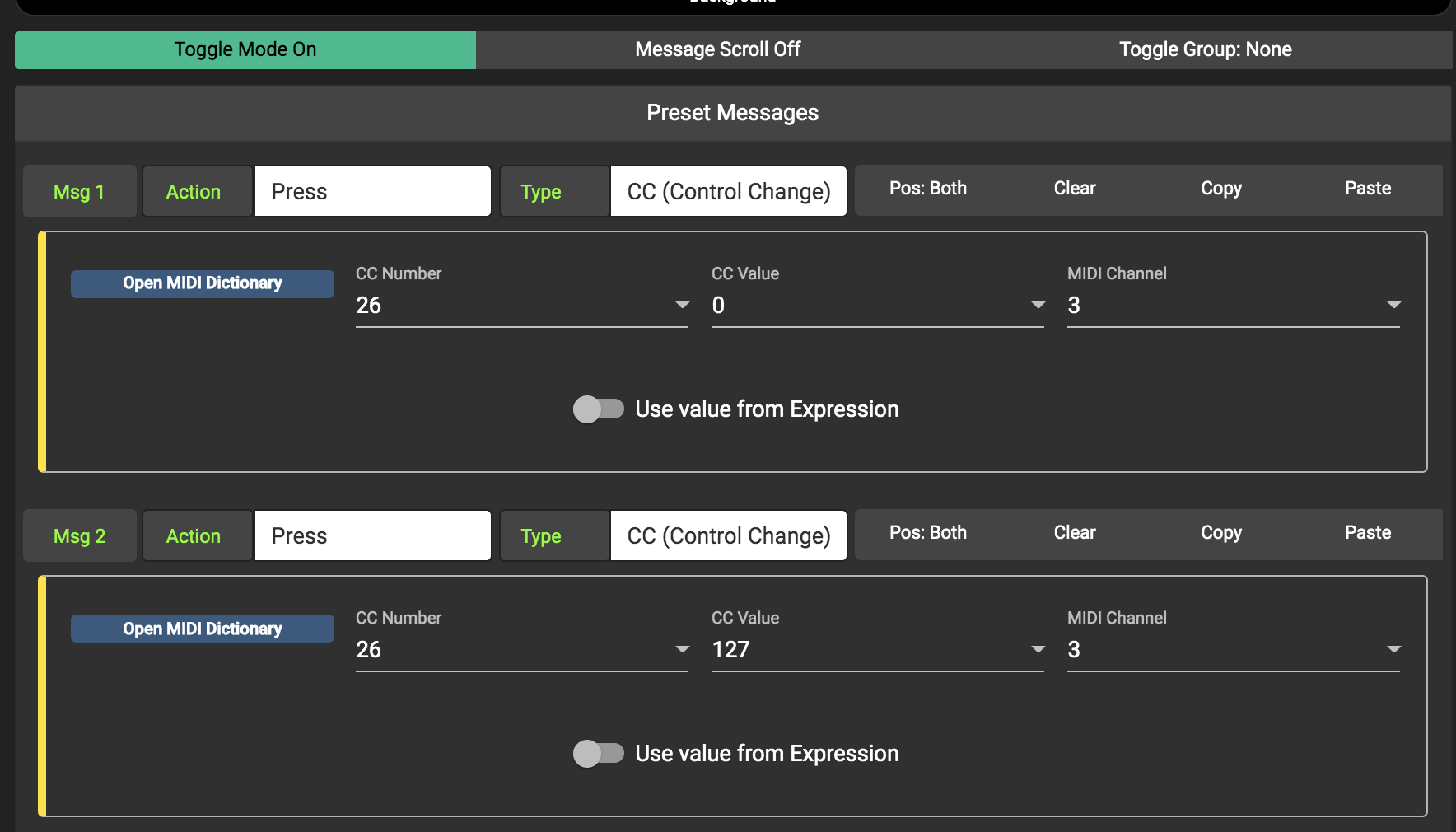Select Msg 1 Action Press field
Viewport: 1456px width, 832px height.
coord(372,192)
